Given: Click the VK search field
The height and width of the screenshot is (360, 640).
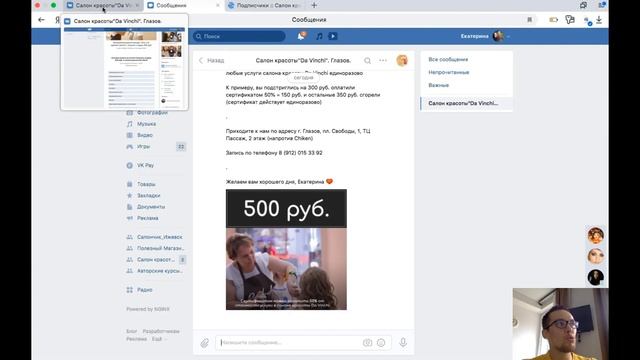Looking at the screenshot, I should click(239, 36).
